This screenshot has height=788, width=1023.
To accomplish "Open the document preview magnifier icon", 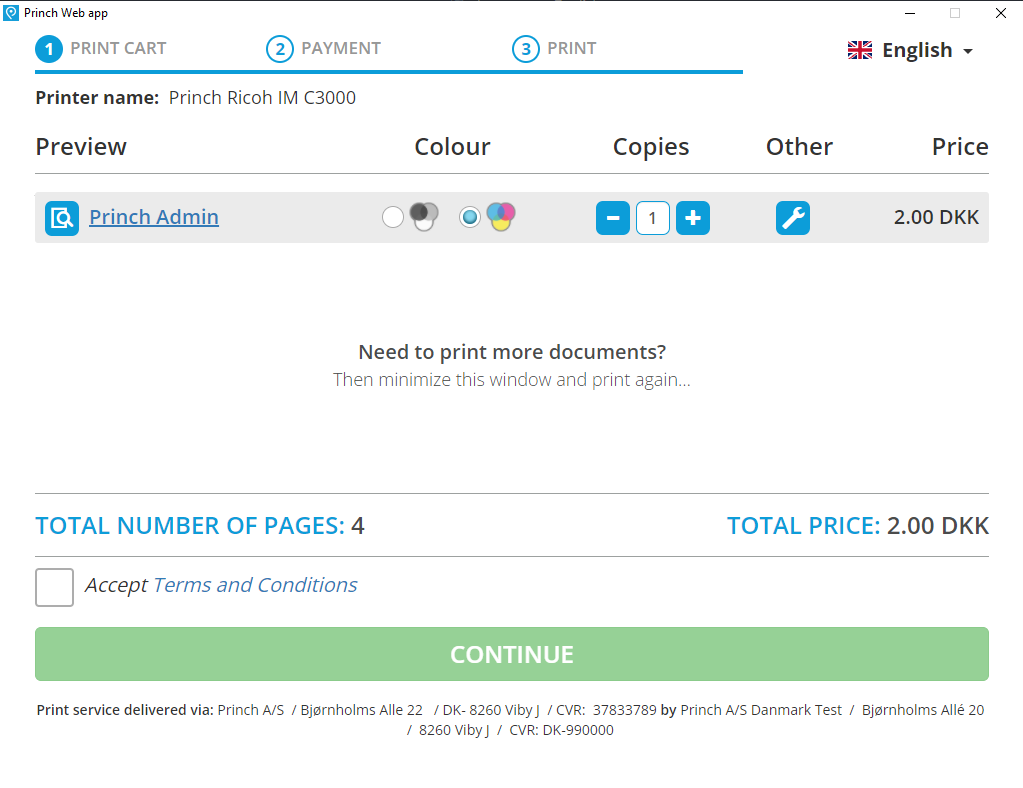I will pyautogui.click(x=61, y=217).
